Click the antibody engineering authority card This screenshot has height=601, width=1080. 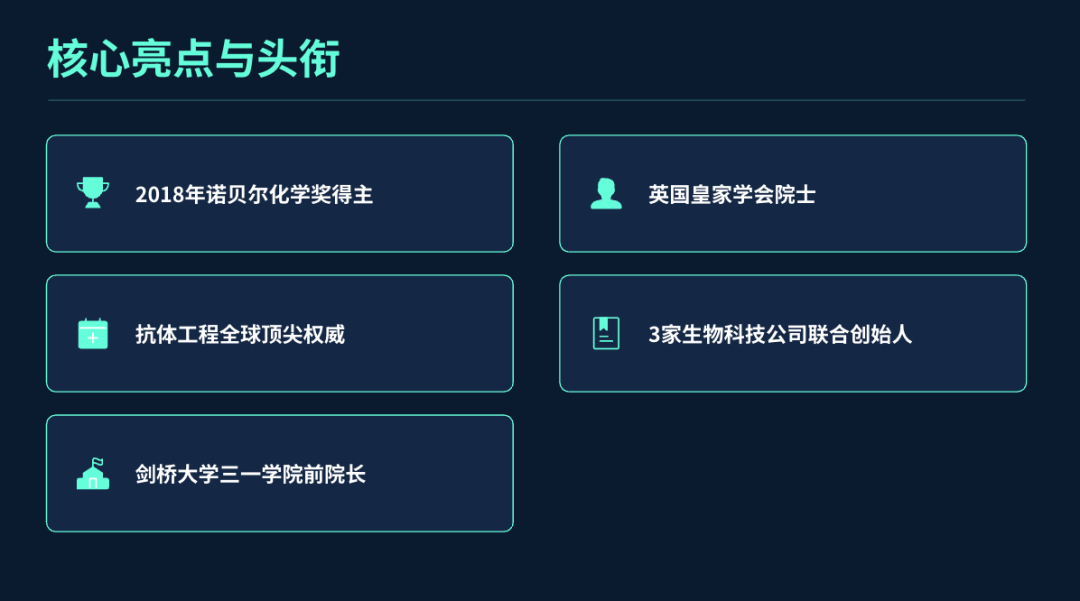click(280, 333)
